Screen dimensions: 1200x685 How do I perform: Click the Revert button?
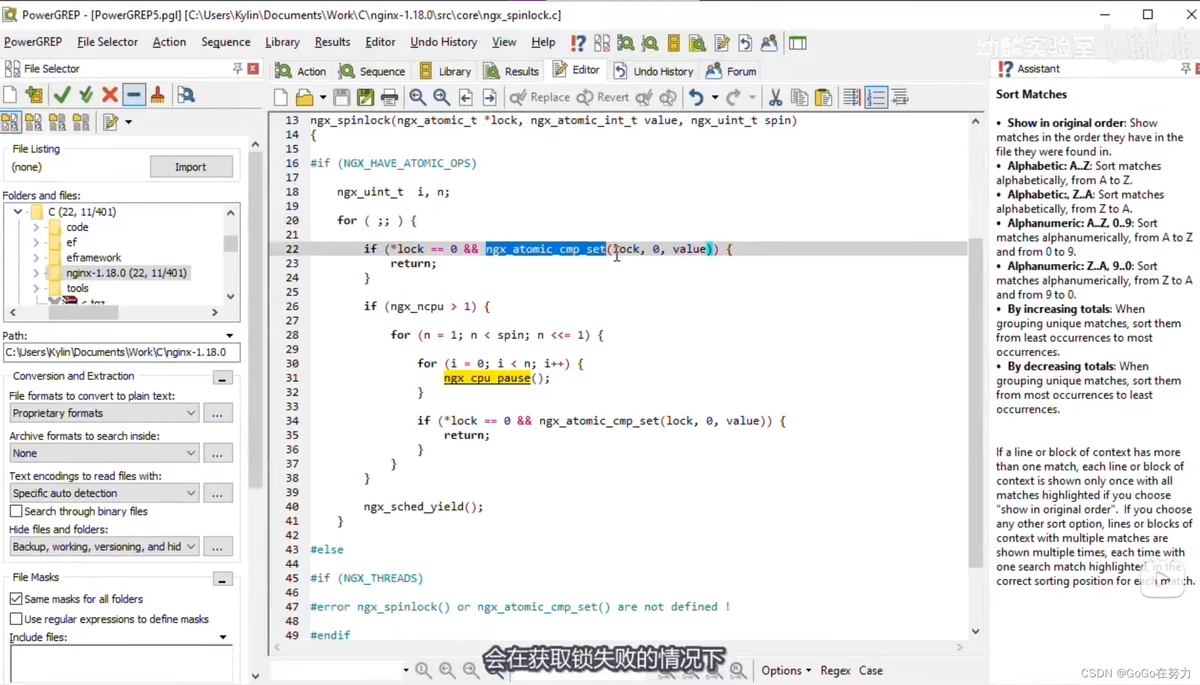click(603, 97)
